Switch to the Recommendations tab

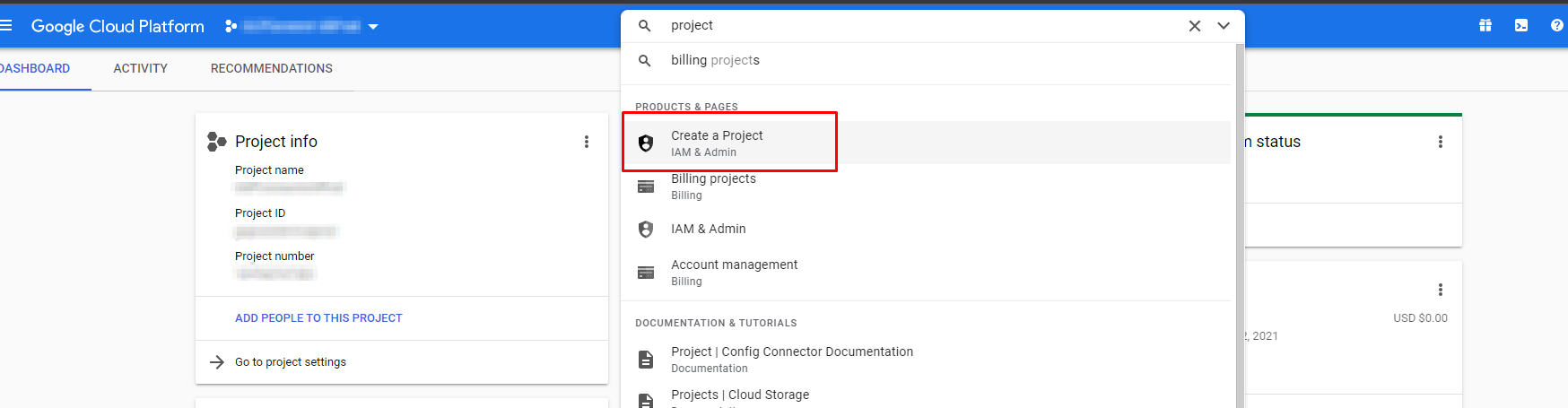272,68
